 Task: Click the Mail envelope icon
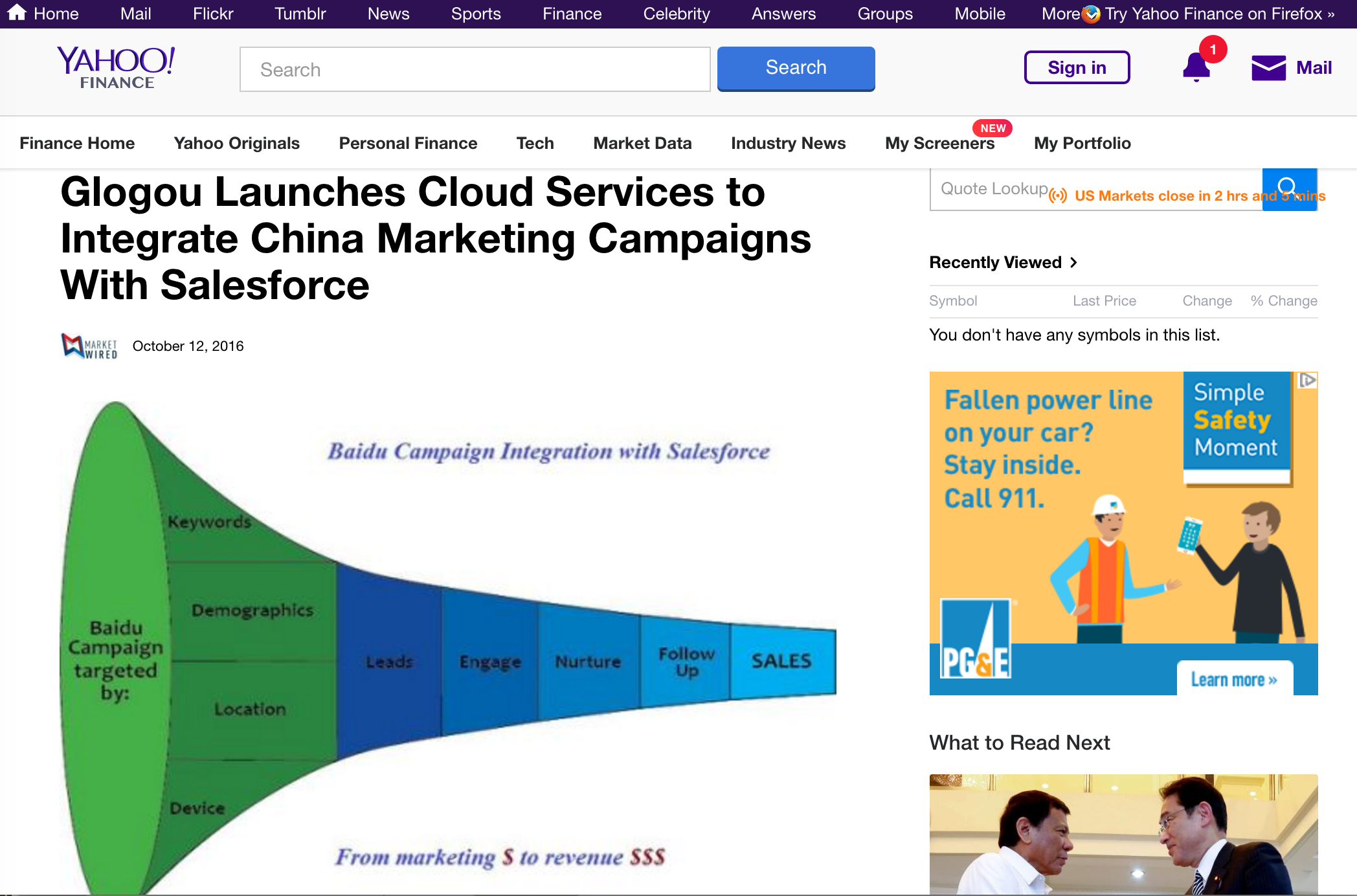[1268, 67]
